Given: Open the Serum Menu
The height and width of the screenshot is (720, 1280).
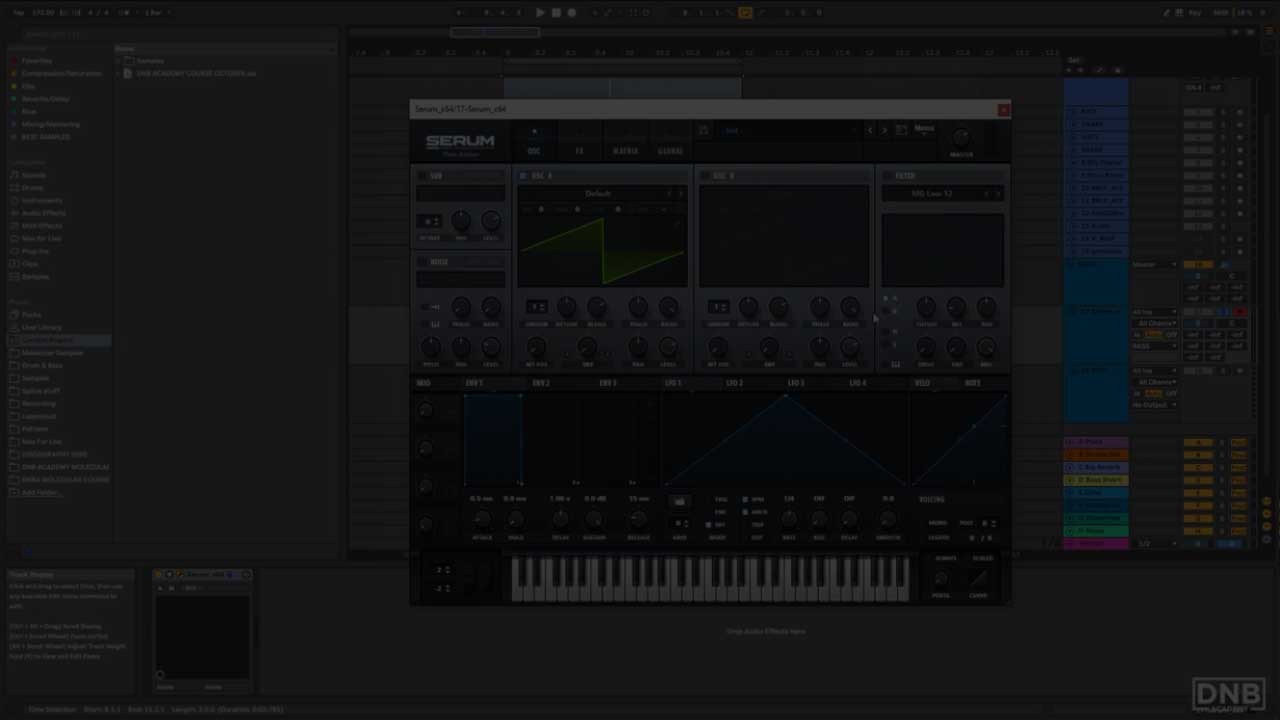Looking at the screenshot, I should click(x=924, y=128).
